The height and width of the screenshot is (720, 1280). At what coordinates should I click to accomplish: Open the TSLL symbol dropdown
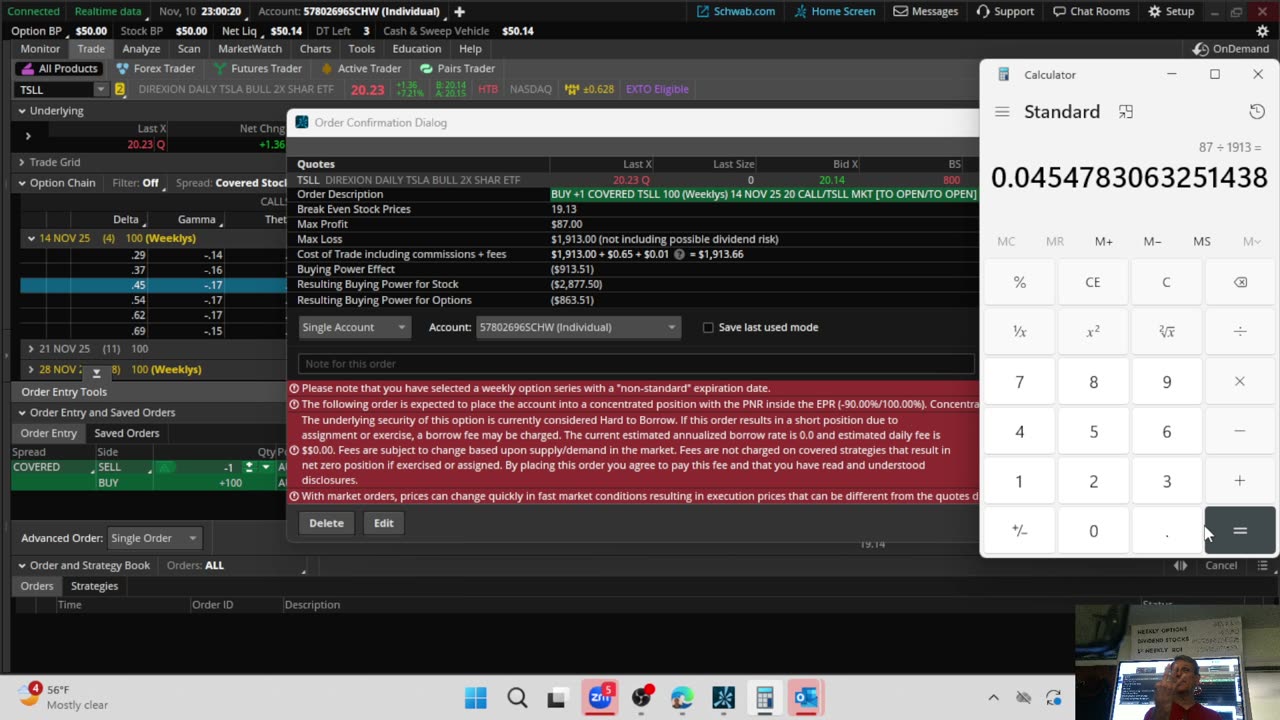tap(100, 89)
